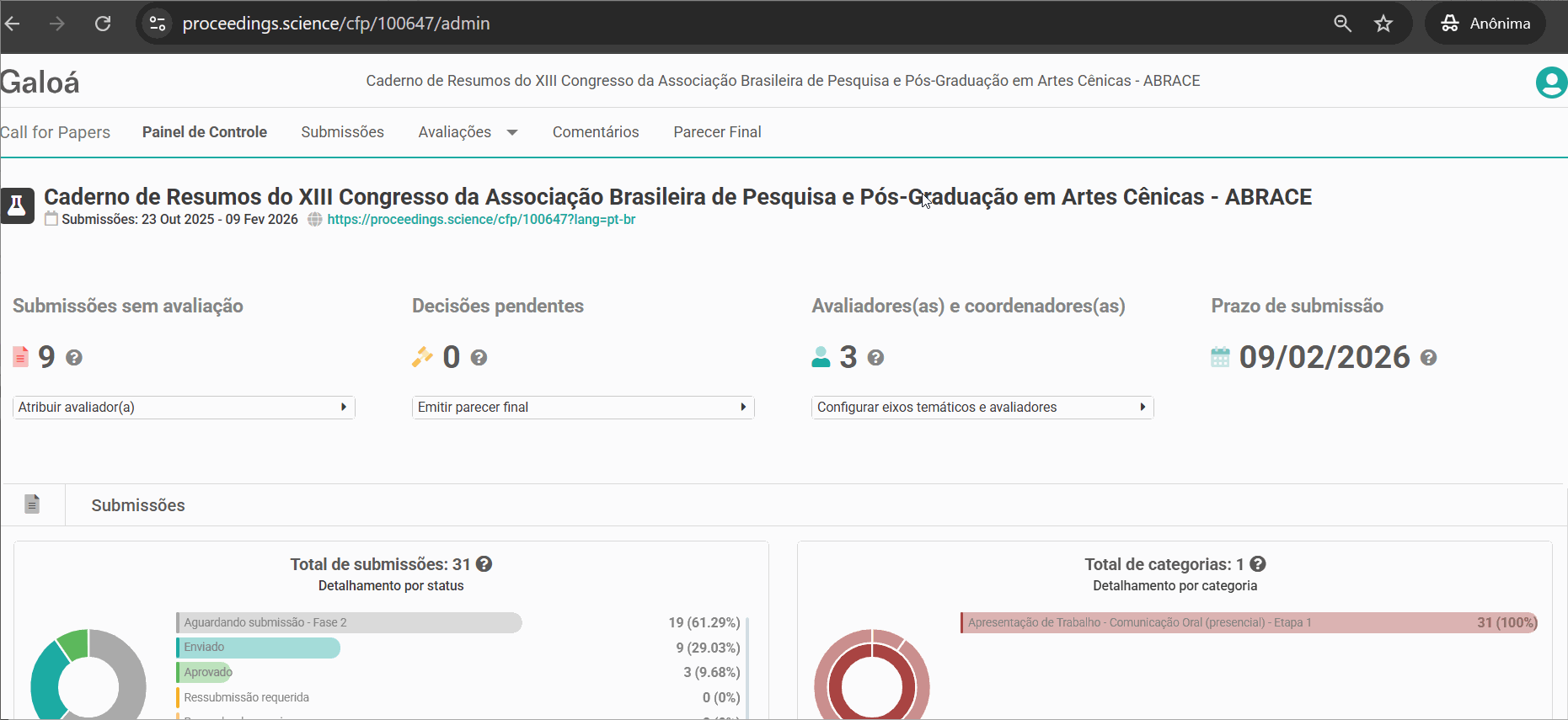Click the help icon beside Submissões sem avaliação count
Screen dimensions: 1568x720
point(74,358)
